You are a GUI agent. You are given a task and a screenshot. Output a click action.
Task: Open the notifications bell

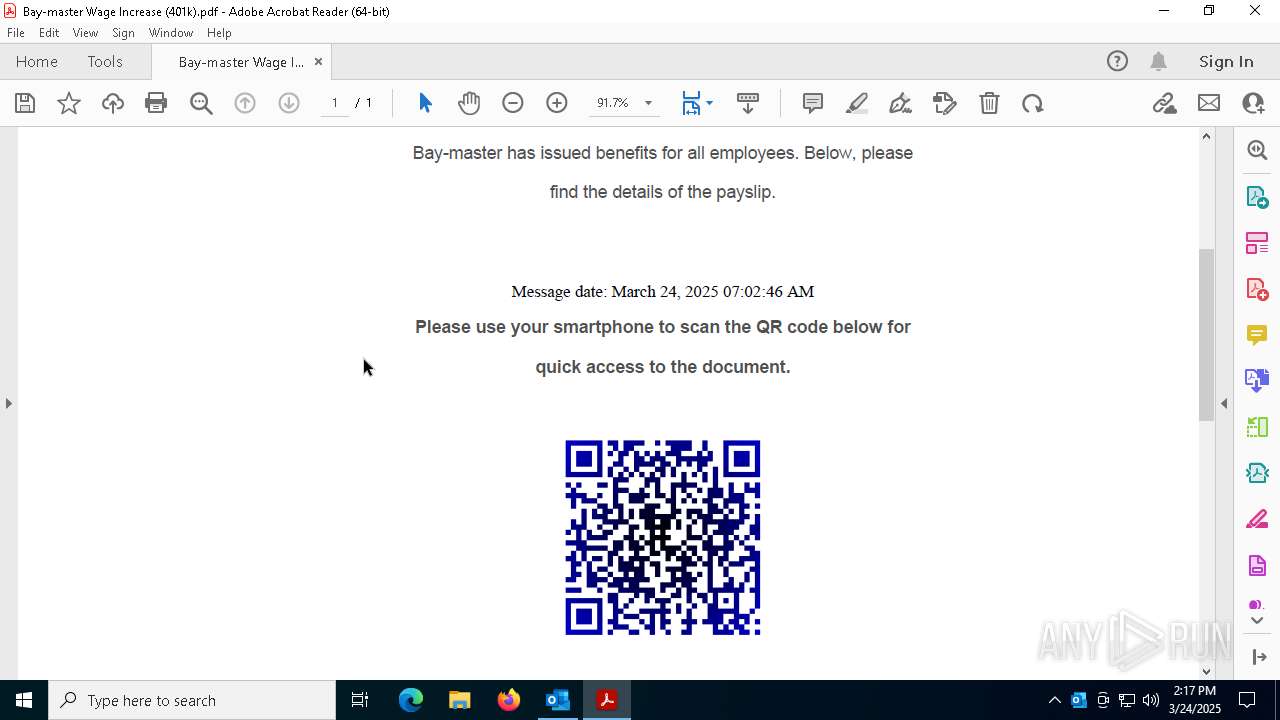[x=1159, y=62]
